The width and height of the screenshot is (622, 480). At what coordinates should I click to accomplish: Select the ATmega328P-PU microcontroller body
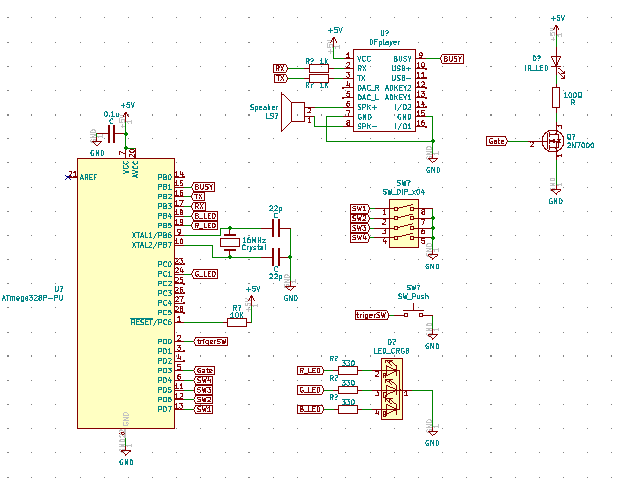(125, 292)
